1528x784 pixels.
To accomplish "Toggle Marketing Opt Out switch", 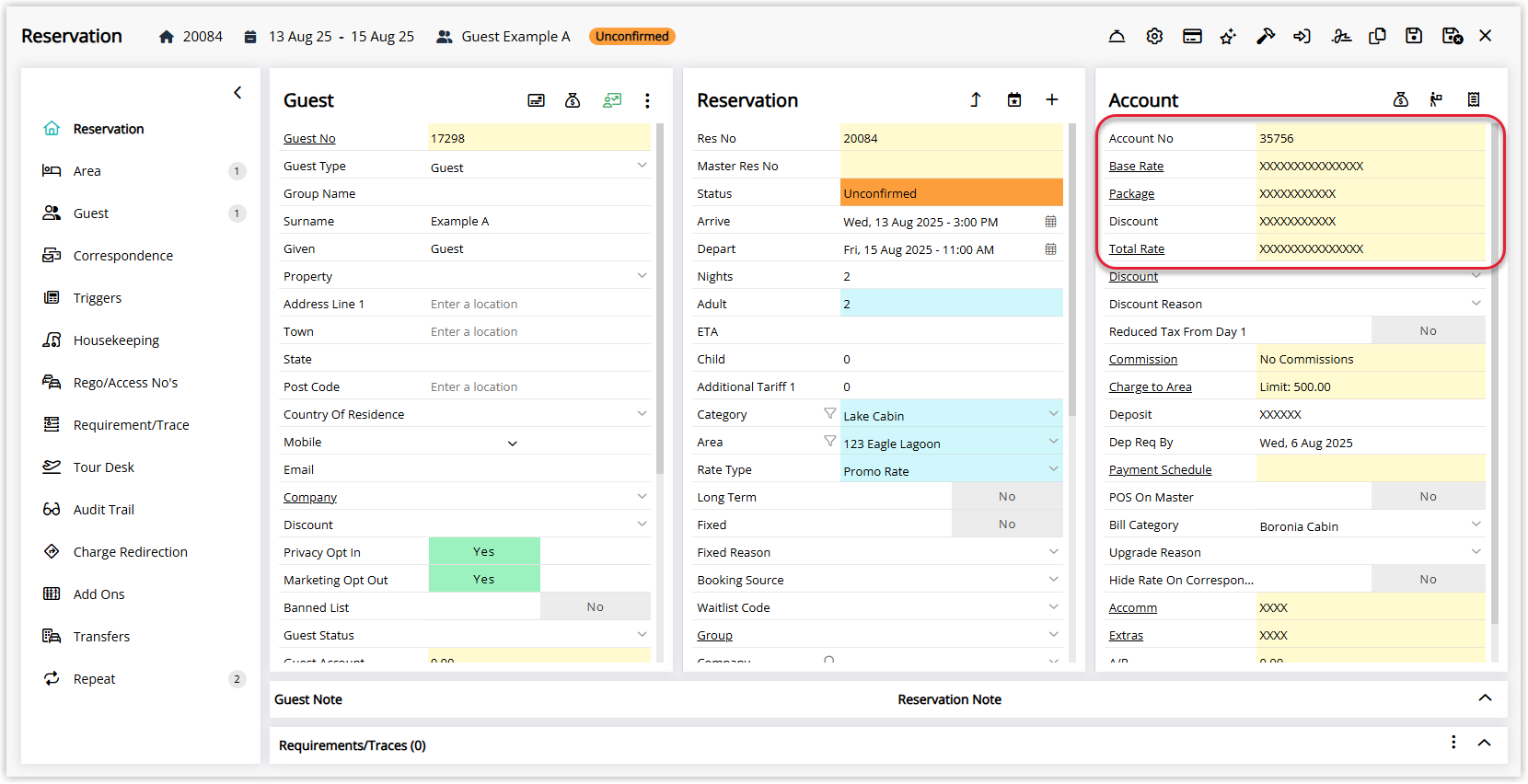I will 484,579.
